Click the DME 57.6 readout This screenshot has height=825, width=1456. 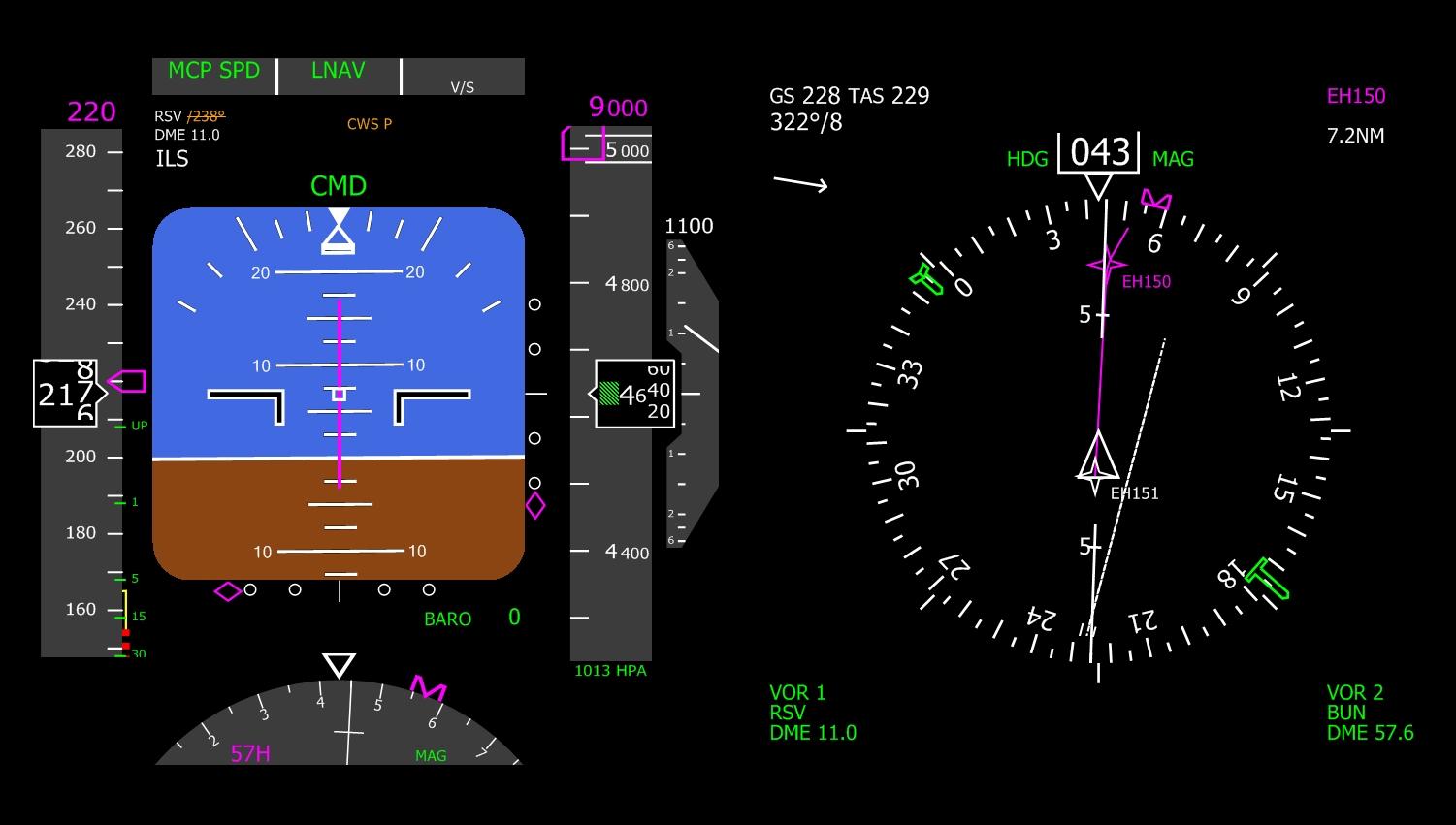tap(1371, 733)
